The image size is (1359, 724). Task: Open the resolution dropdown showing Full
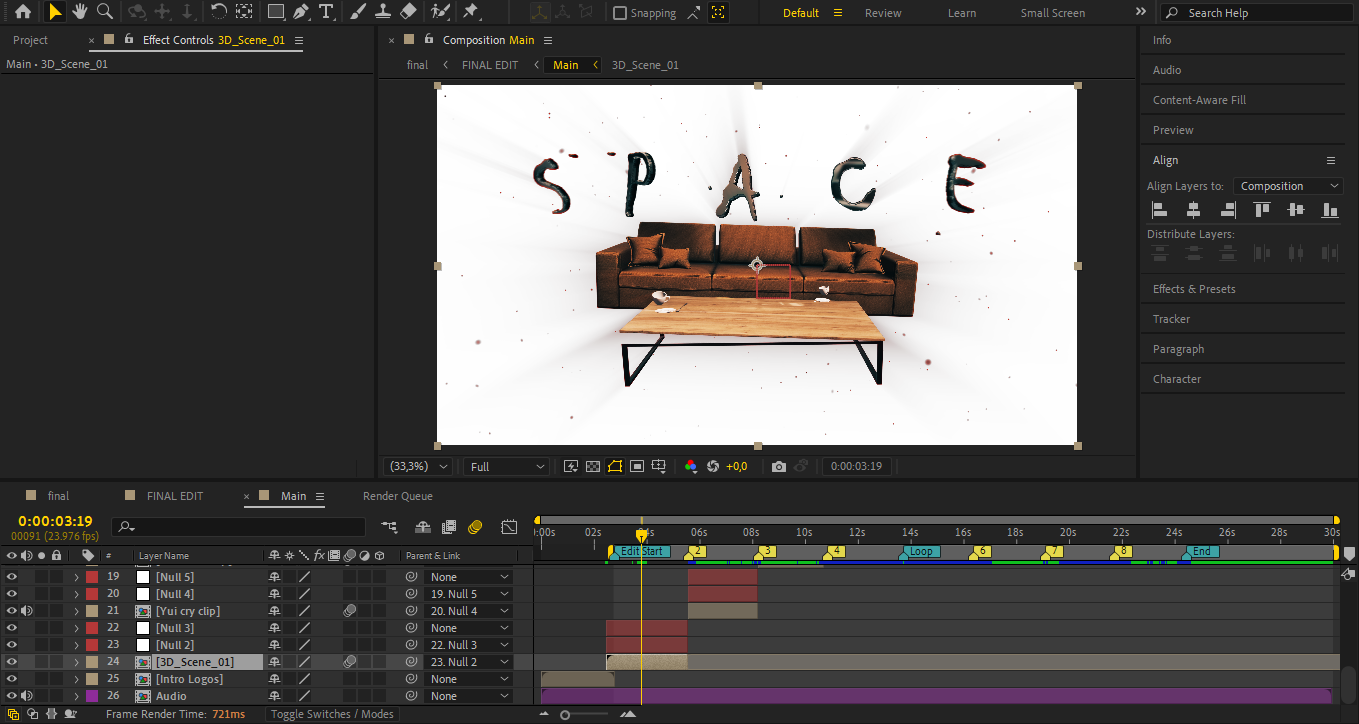pos(508,466)
